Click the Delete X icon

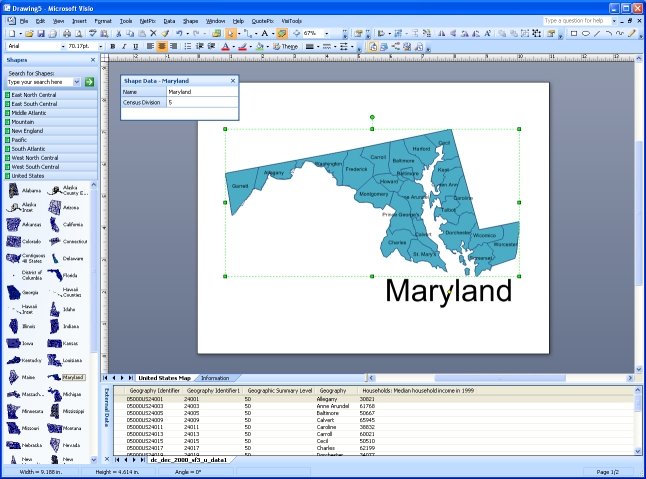click(153, 33)
